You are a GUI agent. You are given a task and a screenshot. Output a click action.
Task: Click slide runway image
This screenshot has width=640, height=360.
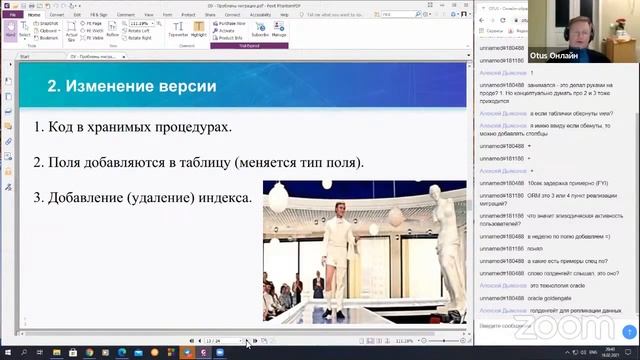coord(364,251)
